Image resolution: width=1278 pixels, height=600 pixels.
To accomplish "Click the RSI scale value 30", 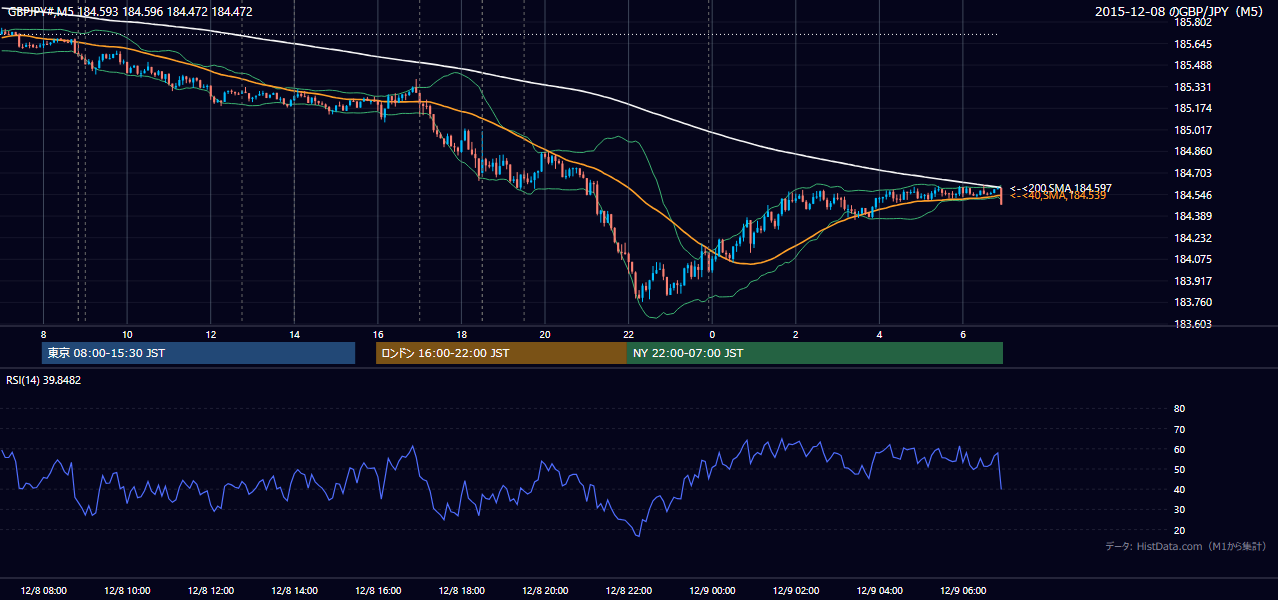I will point(1180,510).
